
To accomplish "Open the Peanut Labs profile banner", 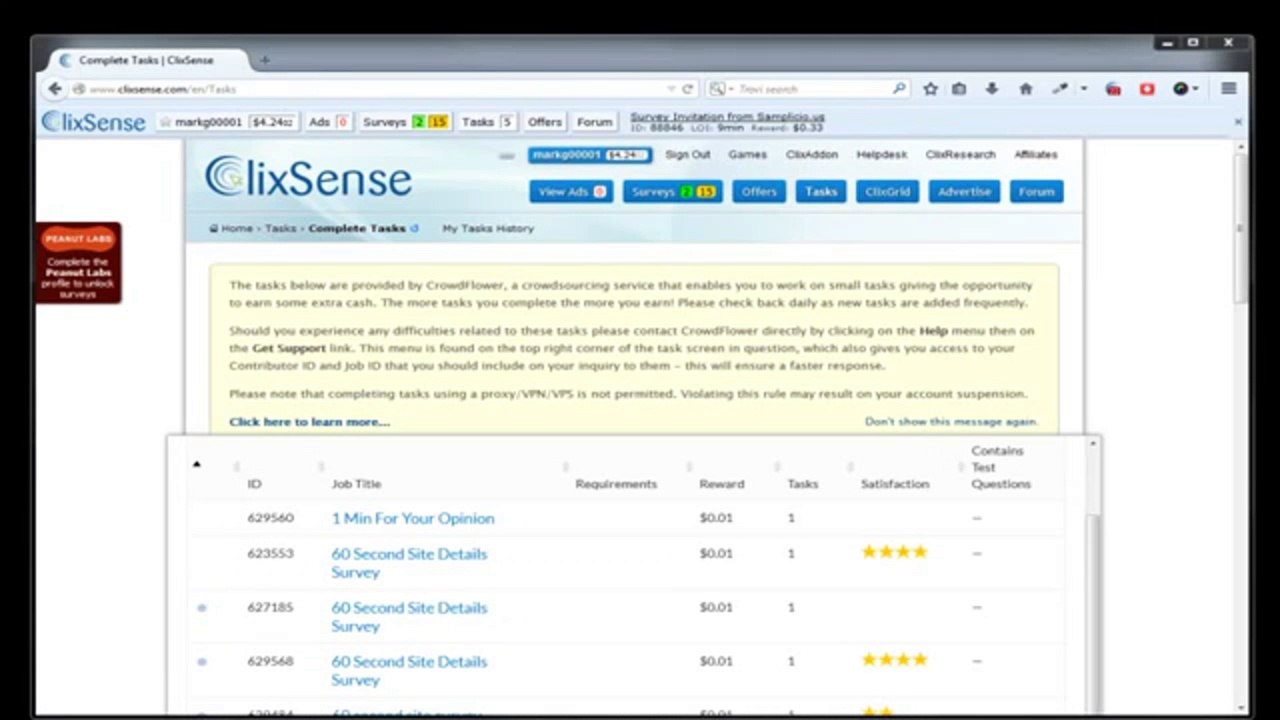I will click(78, 263).
